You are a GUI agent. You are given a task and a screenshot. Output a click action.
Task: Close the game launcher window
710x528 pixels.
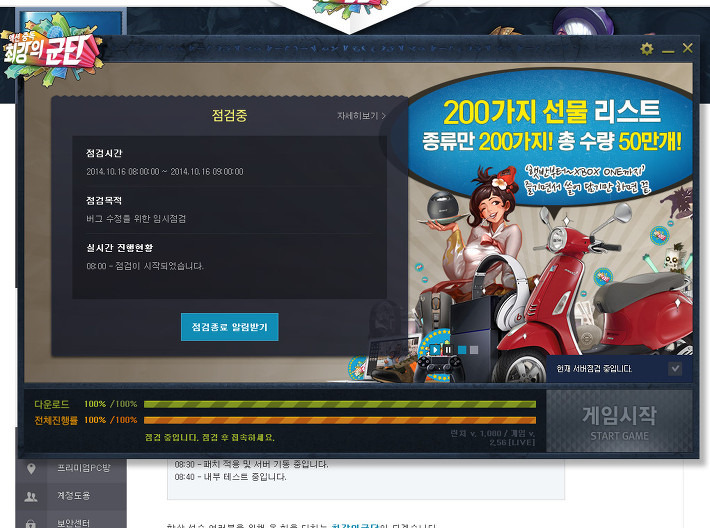[x=687, y=48]
